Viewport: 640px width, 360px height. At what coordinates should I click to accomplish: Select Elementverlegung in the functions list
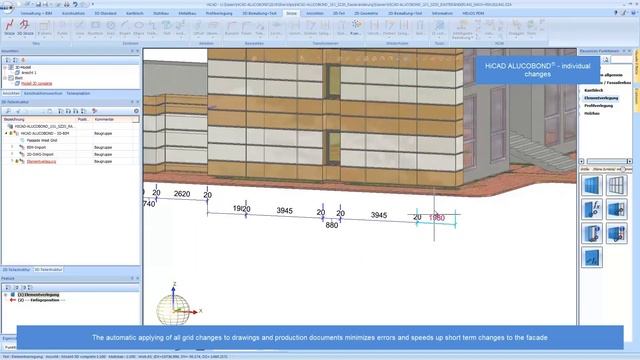[x=601, y=98]
